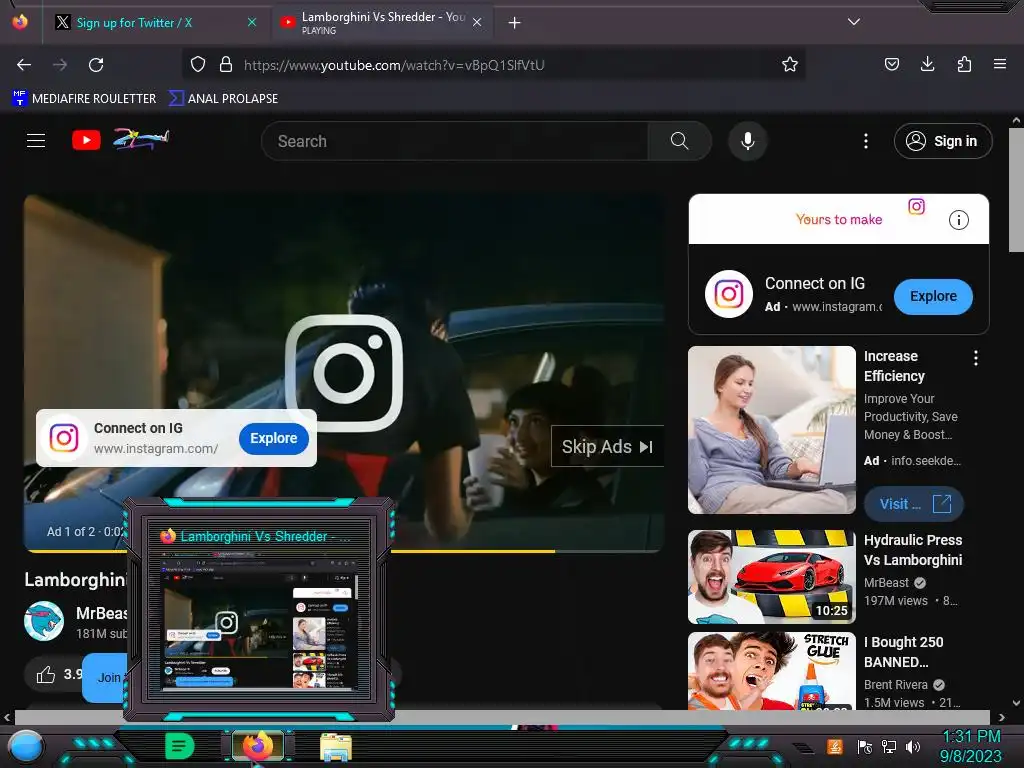Click Skip Ads on the video
Viewport: 1024px width, 768px height.
point(607,447)
